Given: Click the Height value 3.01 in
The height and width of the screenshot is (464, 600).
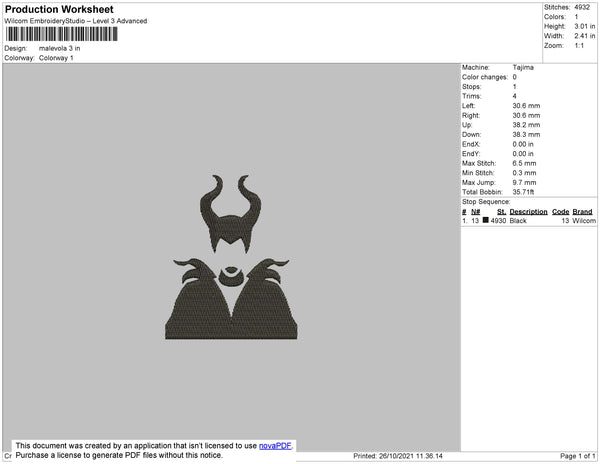Looking at the screenshot, I should point(585,26).
